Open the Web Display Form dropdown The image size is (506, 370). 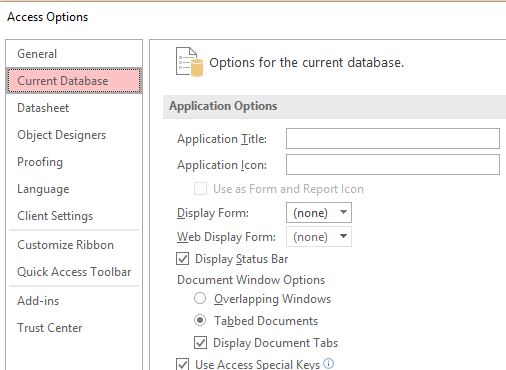[319, 237]
